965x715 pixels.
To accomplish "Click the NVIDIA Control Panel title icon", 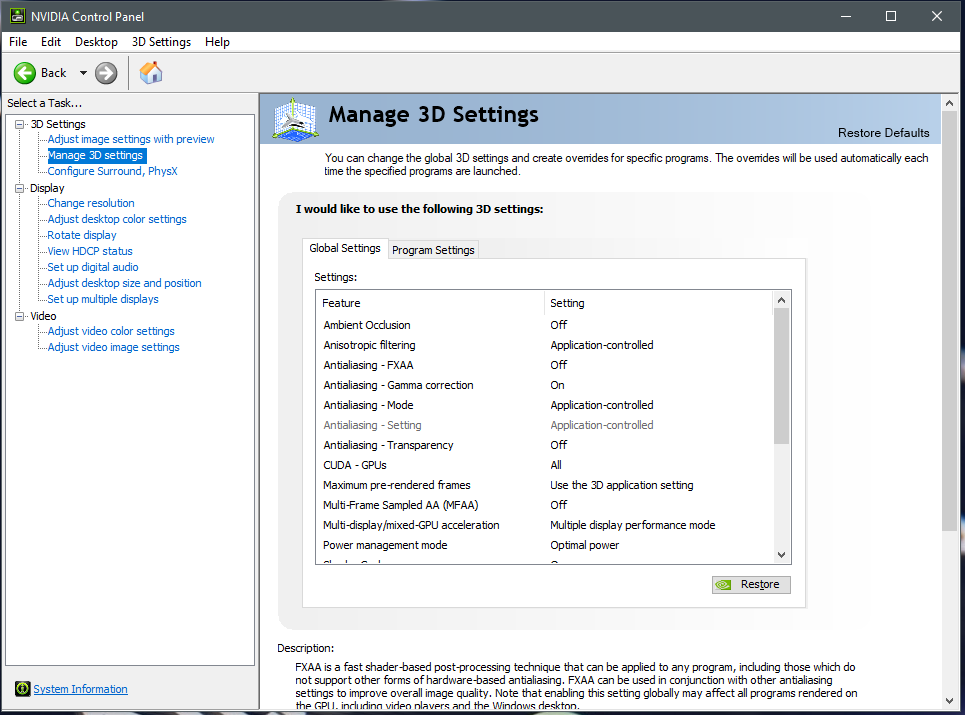I will coord(17,16).
